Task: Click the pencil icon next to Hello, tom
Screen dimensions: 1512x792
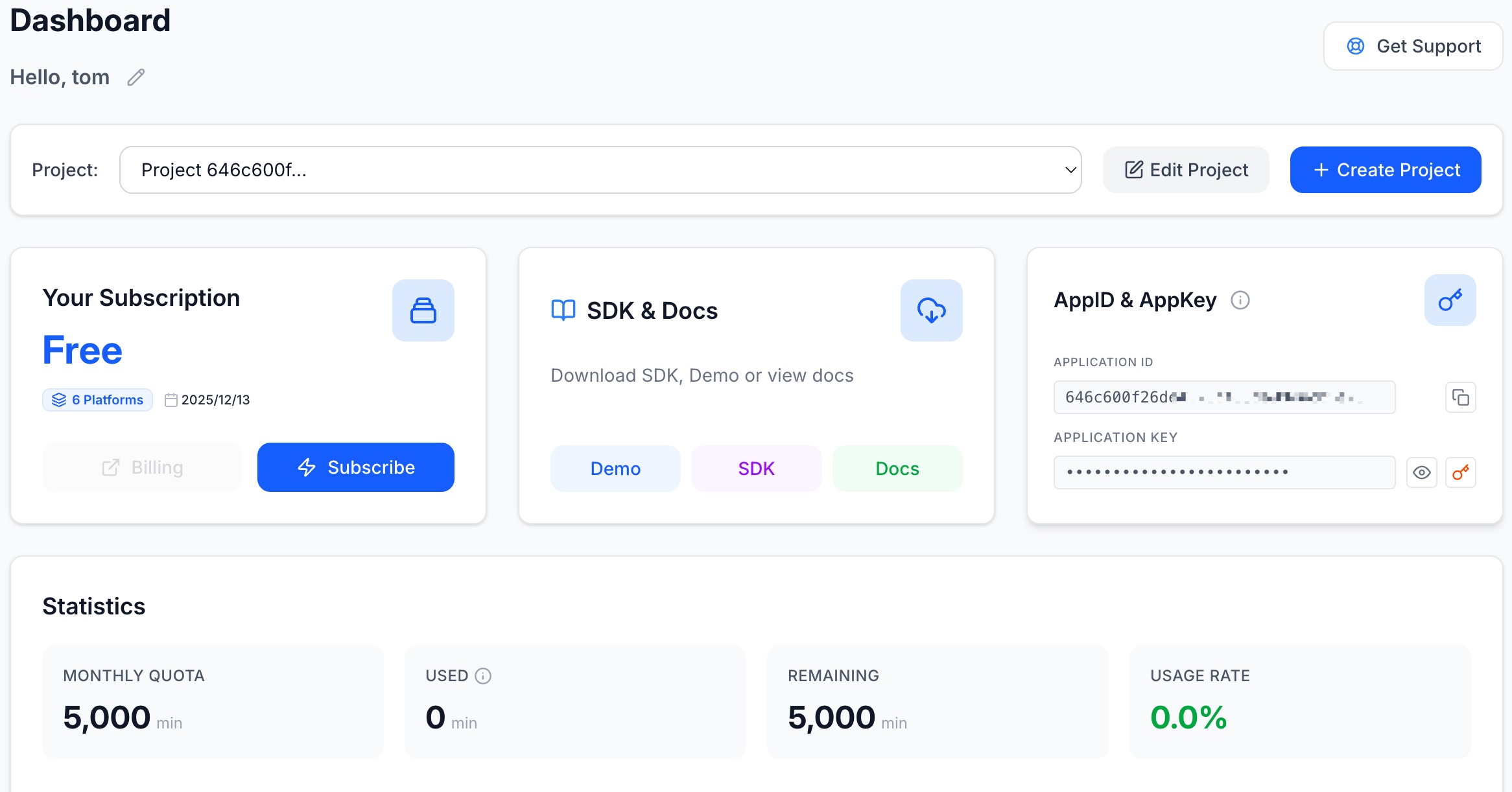Action: click(136, 77)
